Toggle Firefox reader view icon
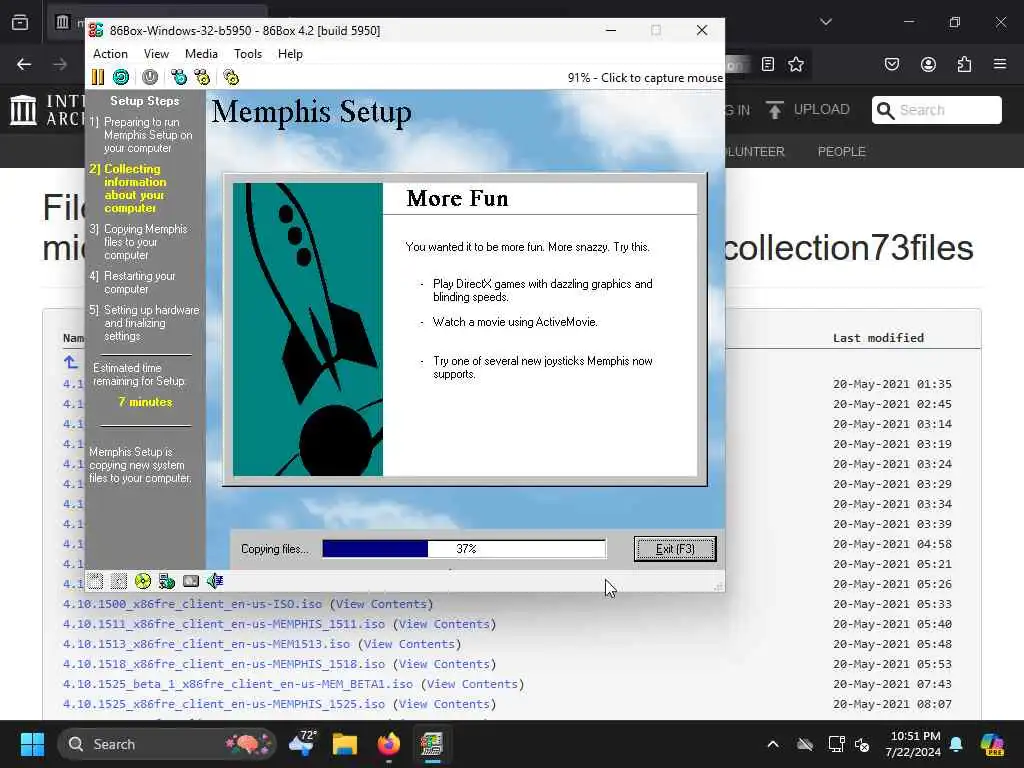Viewport: 1024px width, 768px height. (768, 64)
